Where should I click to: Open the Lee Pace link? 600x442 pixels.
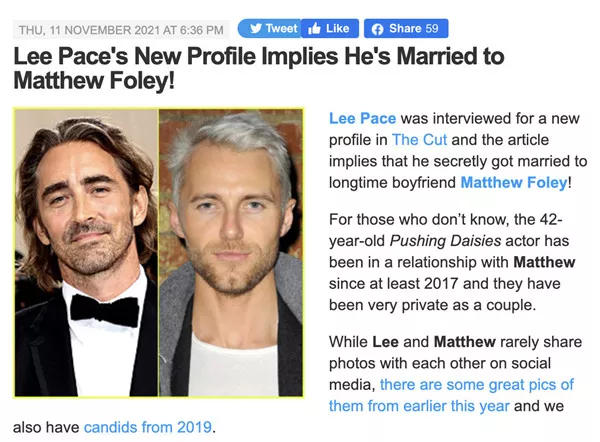click(x=362, y=118)
